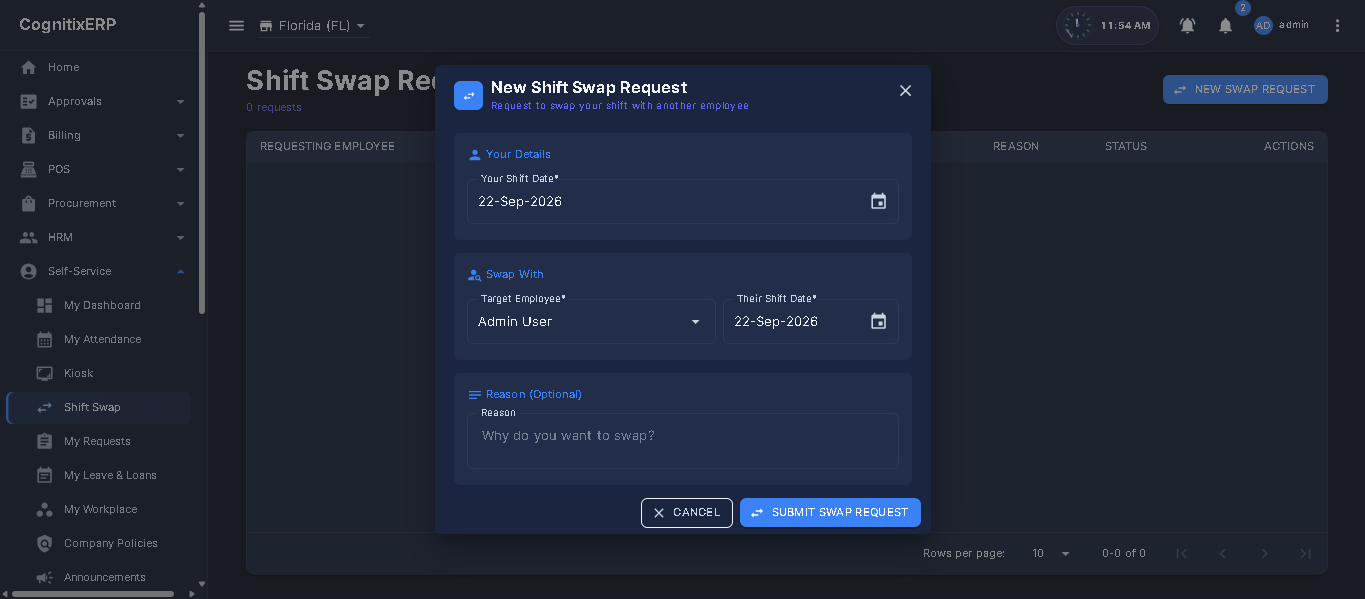Open Kiosk page
This screenshot has width=1365, height=599.
99,373
